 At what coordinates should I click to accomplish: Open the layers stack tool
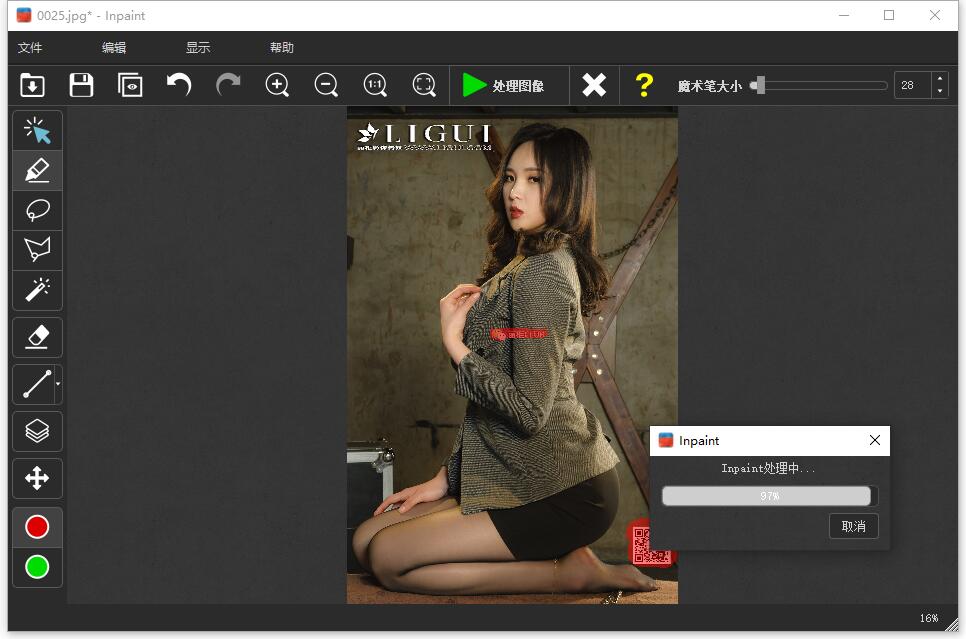click(37, 431)
